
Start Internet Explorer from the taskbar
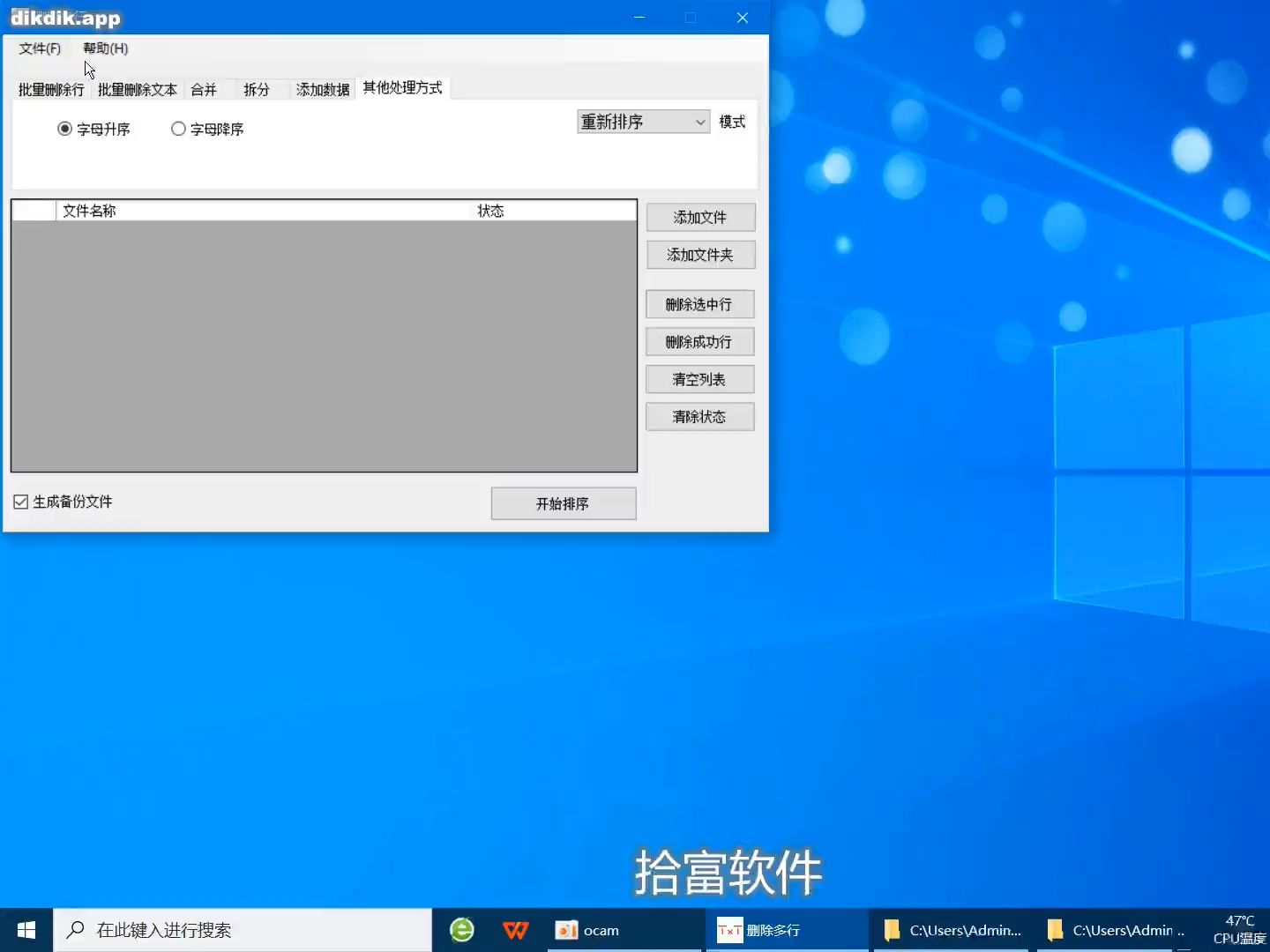pyautogui.click(x=462, y=930)
